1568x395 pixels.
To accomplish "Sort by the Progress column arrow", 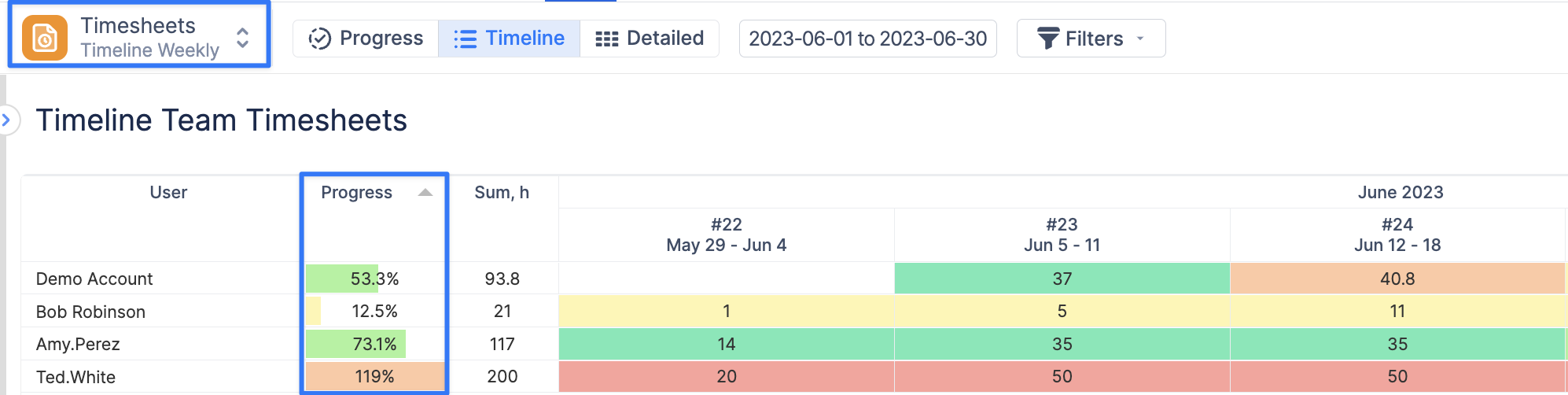I will point(425,193).
